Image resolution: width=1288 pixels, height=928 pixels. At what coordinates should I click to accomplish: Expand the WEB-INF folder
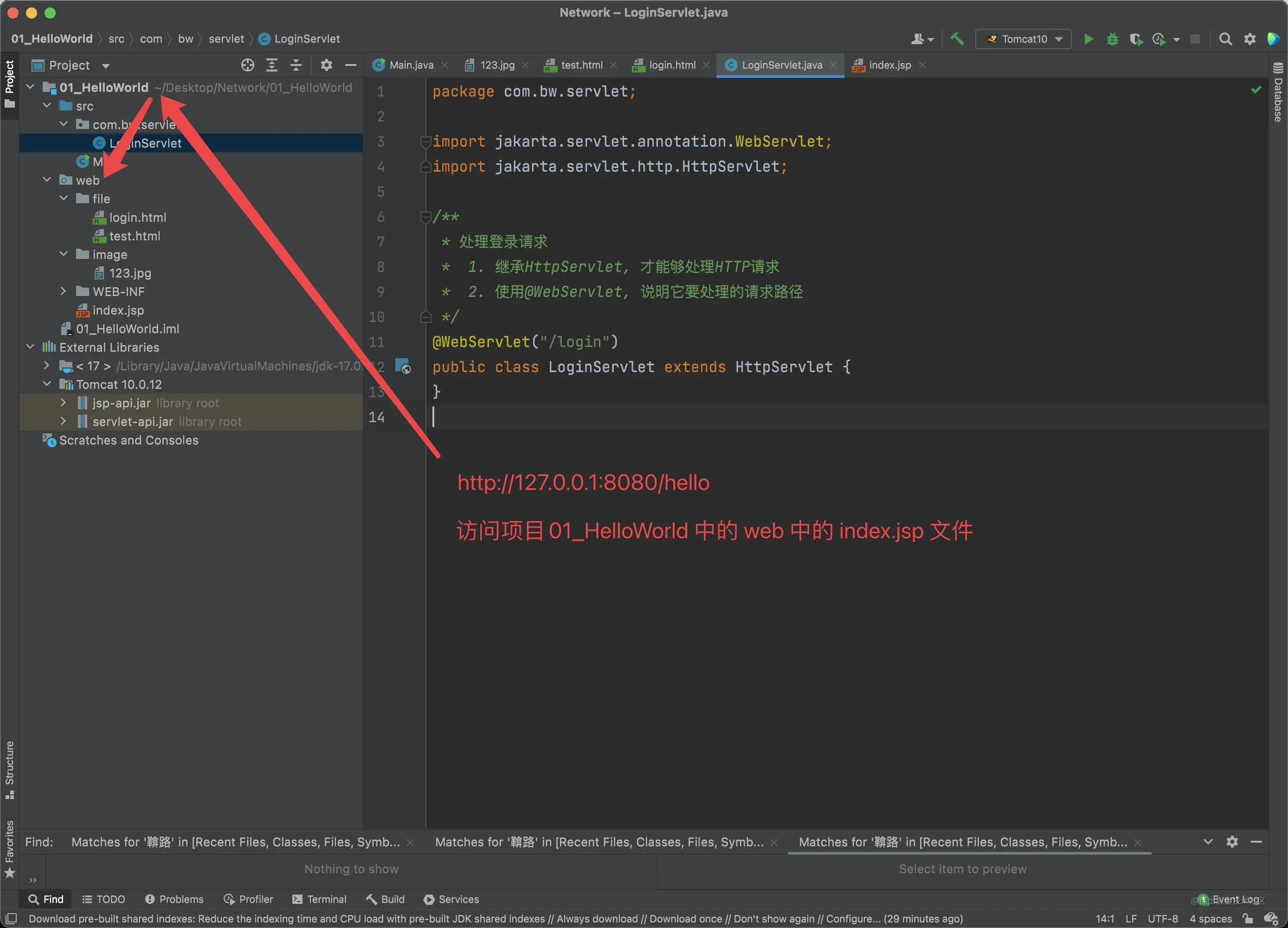pyautogui.click(x=64, y=291)
